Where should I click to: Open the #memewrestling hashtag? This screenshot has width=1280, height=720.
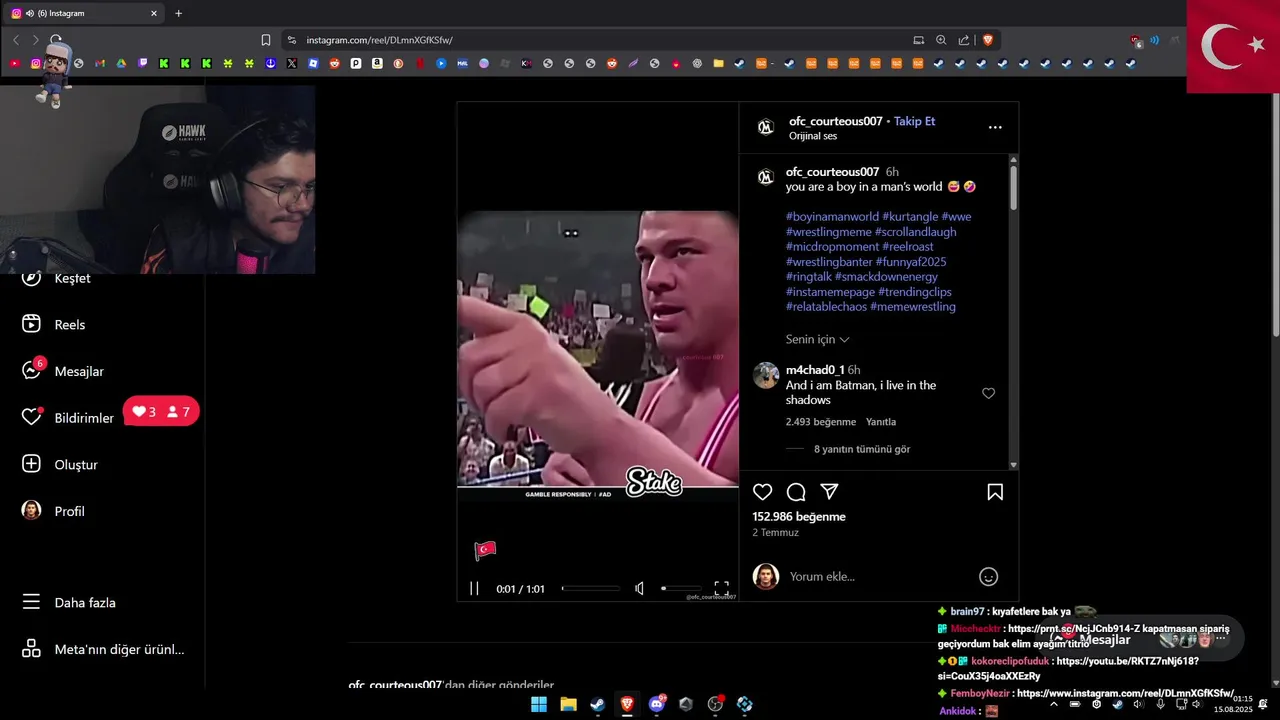tap(913, 306)
